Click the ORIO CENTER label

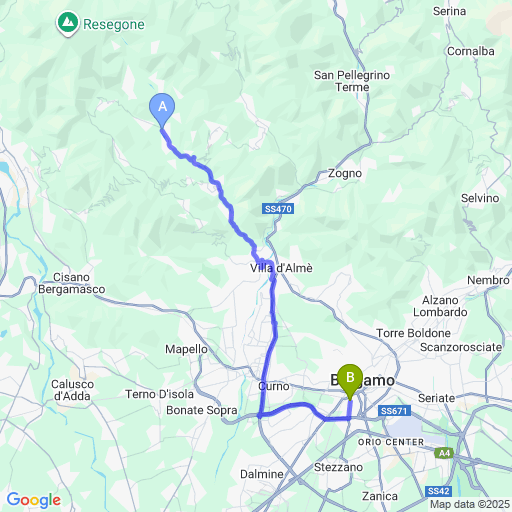pyautogui.click(x=391, y=442)
